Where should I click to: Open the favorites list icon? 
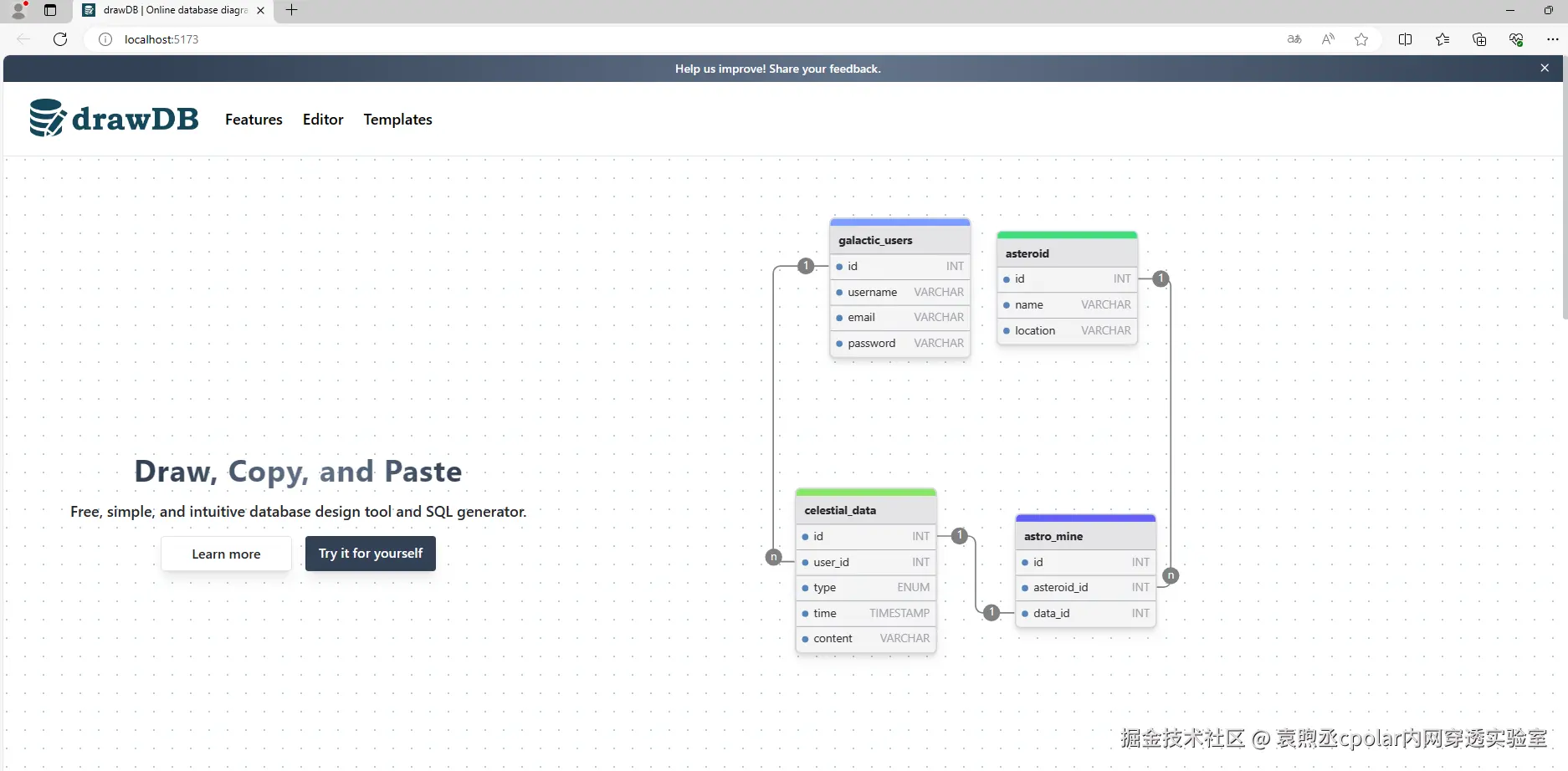click(1442, 39)
